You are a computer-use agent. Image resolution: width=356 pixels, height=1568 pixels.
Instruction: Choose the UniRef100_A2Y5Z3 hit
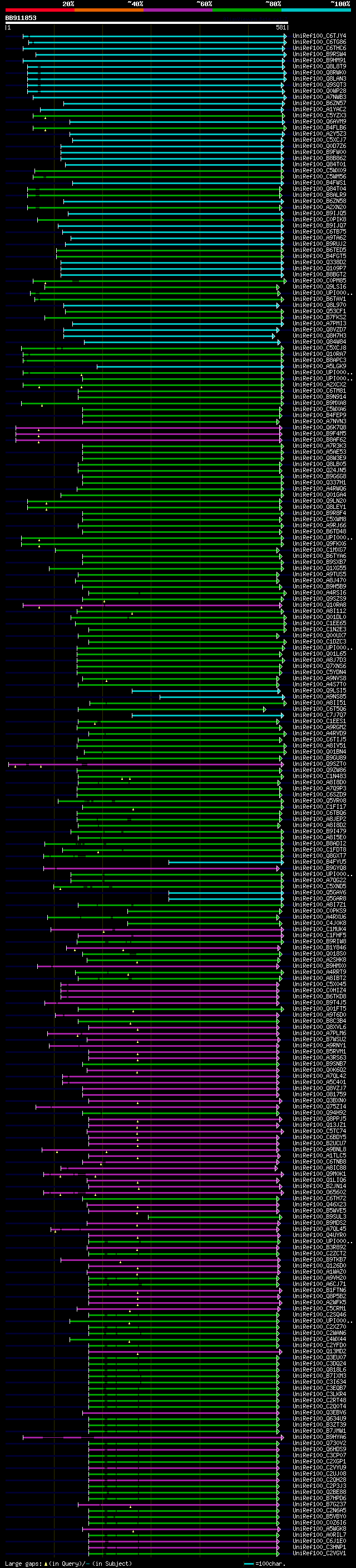[x=319, y=133]
